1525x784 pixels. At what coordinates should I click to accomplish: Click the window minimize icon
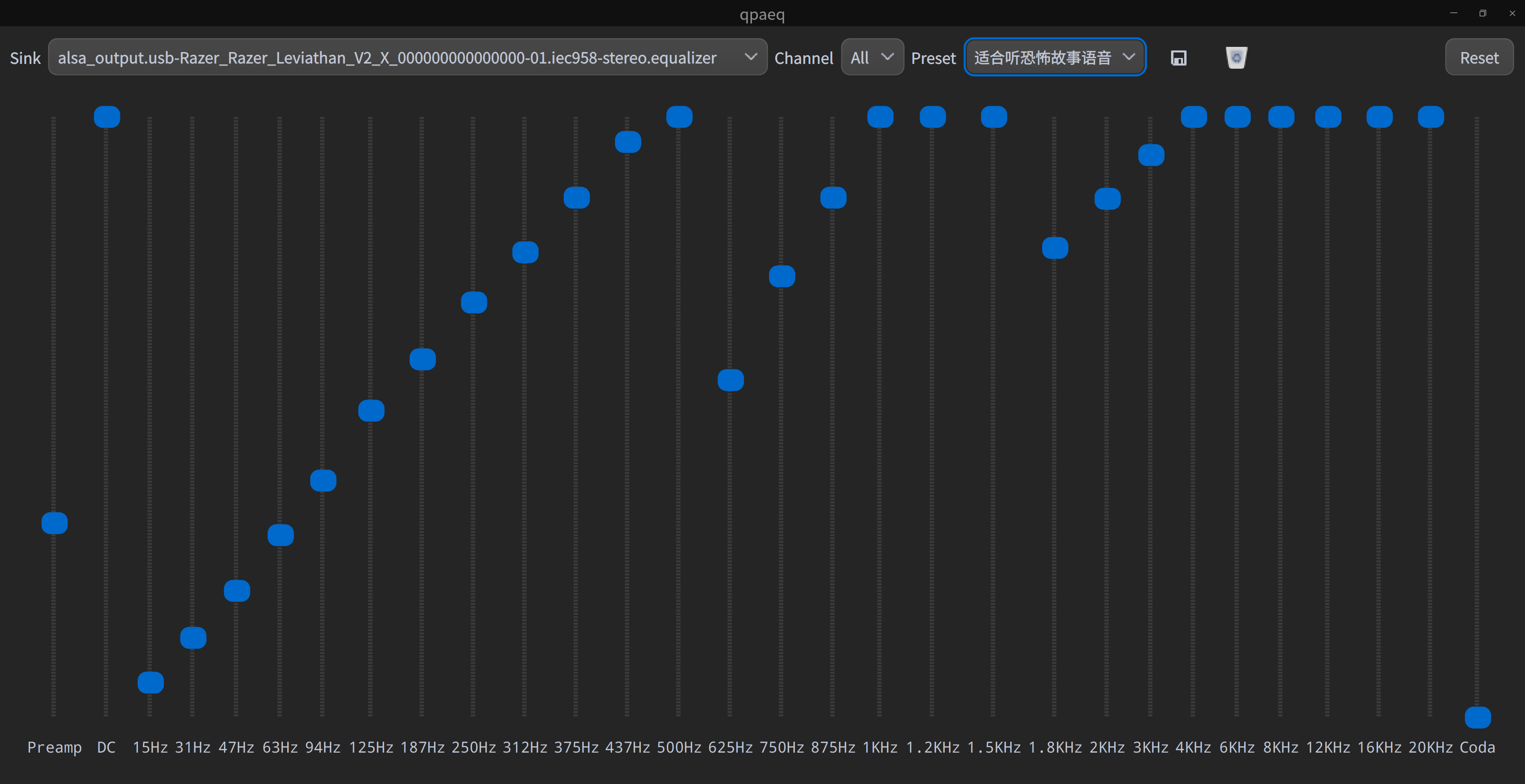point(1453,13)
